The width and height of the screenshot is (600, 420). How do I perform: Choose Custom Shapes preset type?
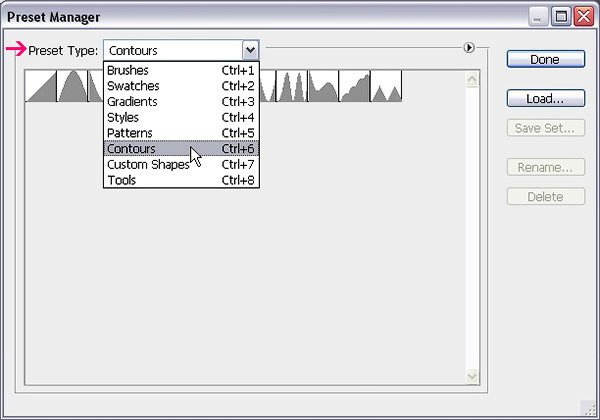(181, 164)
